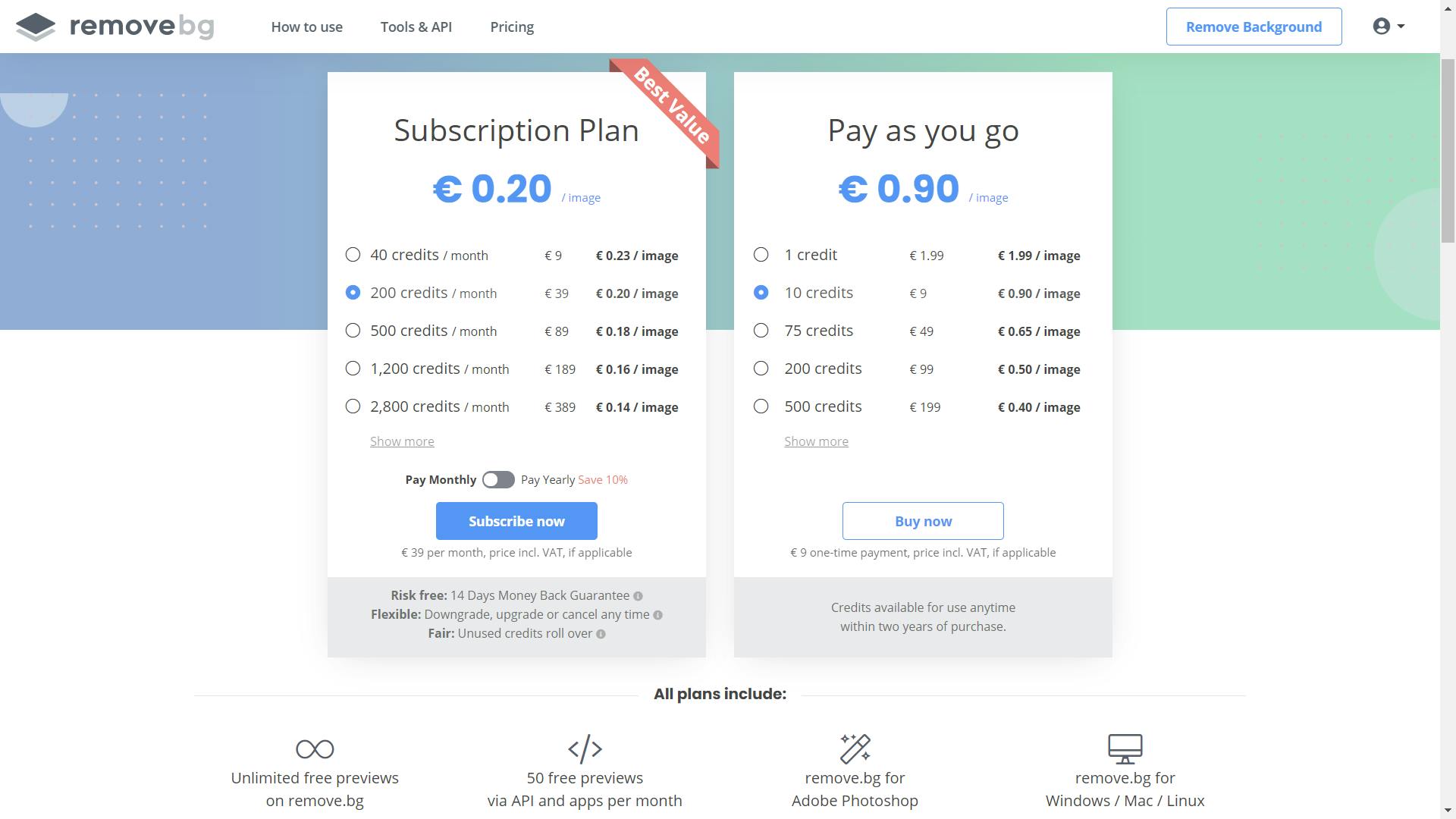Select the 500 credits per month subscription
The height and width of the screenshot is (819, 1456).
pyautogui.click(x=353, y=331)
